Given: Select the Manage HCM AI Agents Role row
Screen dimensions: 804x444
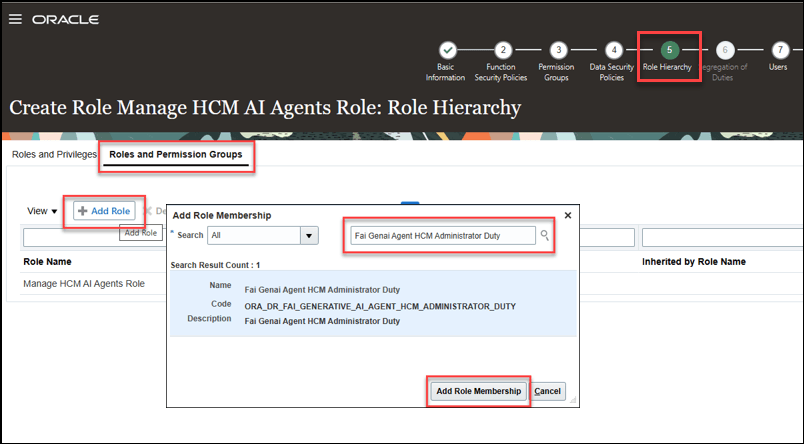Looking at the screenshot, I should click(x=84, y=284).
